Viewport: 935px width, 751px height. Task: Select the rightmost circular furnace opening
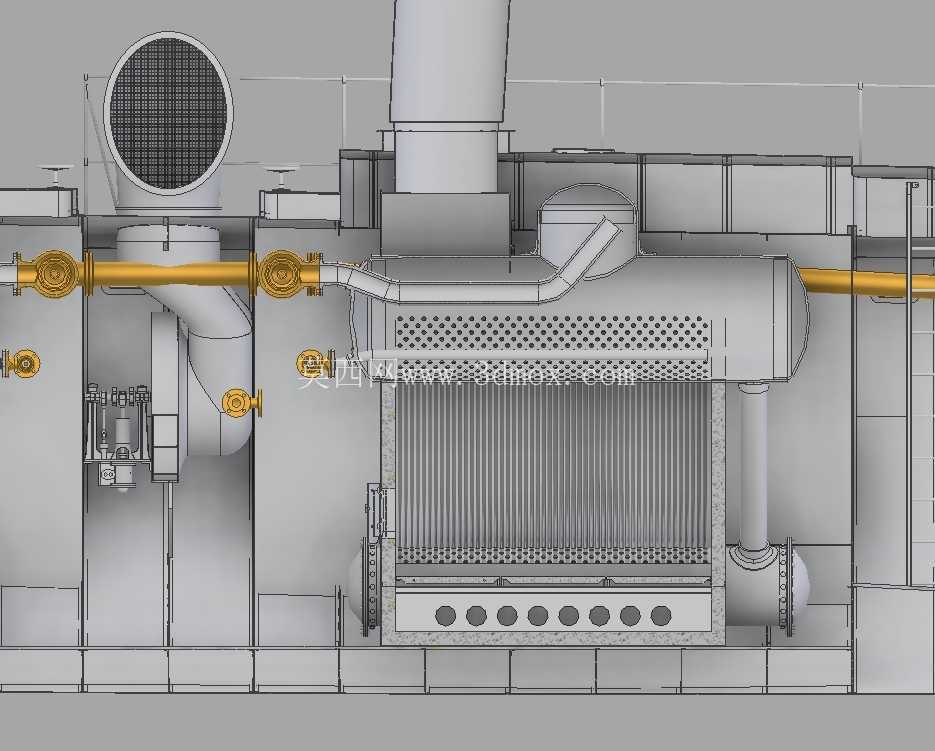pos(661,616)
